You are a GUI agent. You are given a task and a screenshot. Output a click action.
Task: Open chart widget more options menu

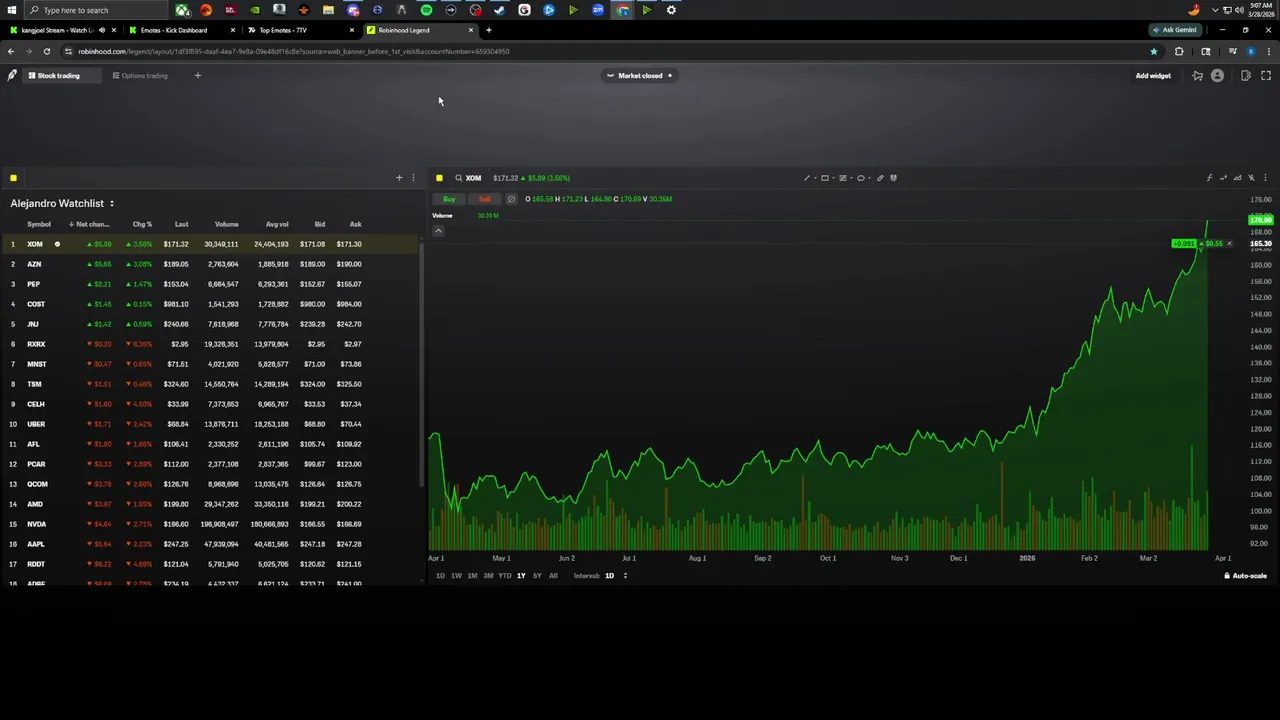pos(1265,178)
